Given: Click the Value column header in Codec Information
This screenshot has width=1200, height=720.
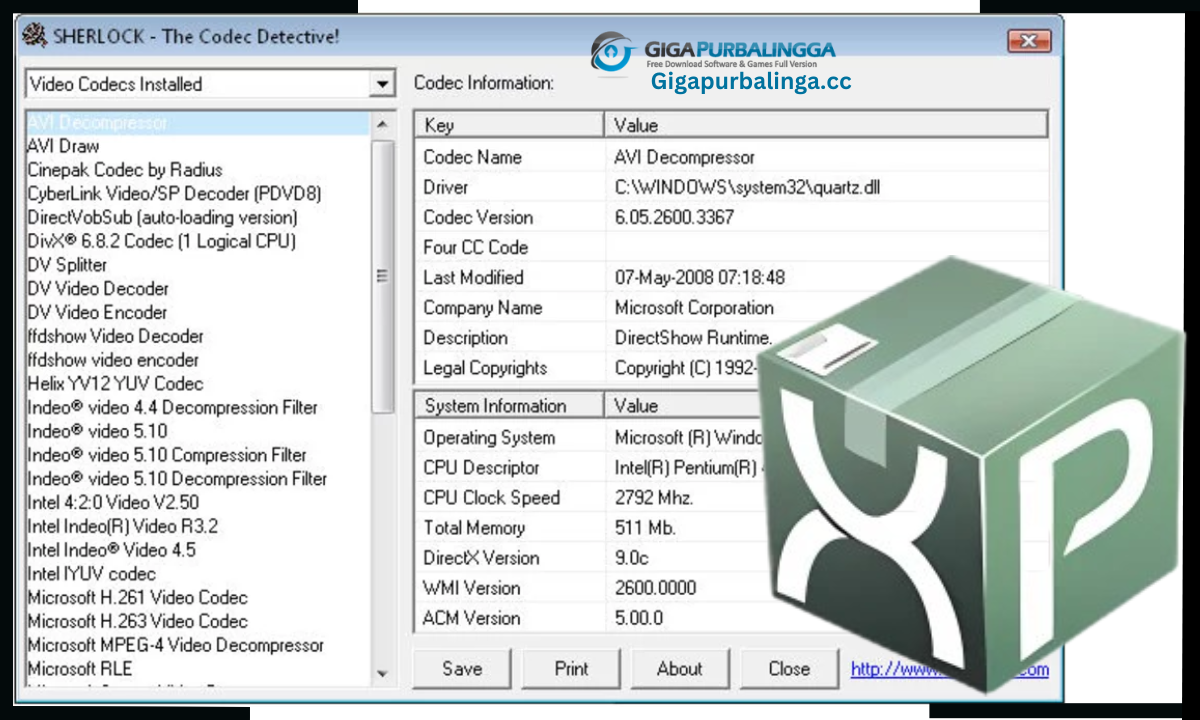Looking at the screenshot, I should tap(826, 125).
